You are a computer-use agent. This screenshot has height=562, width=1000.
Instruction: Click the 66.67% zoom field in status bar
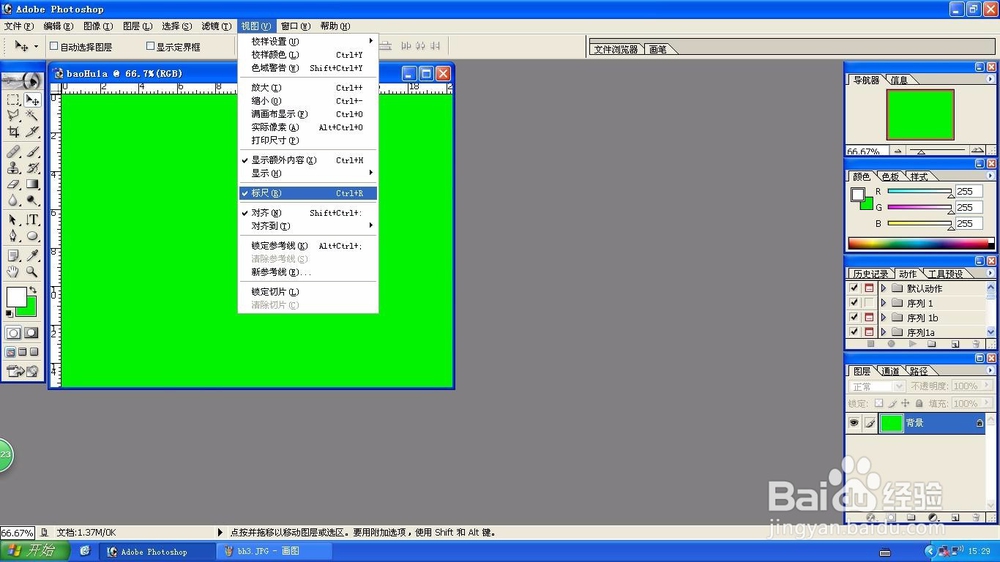pos(17,533)
